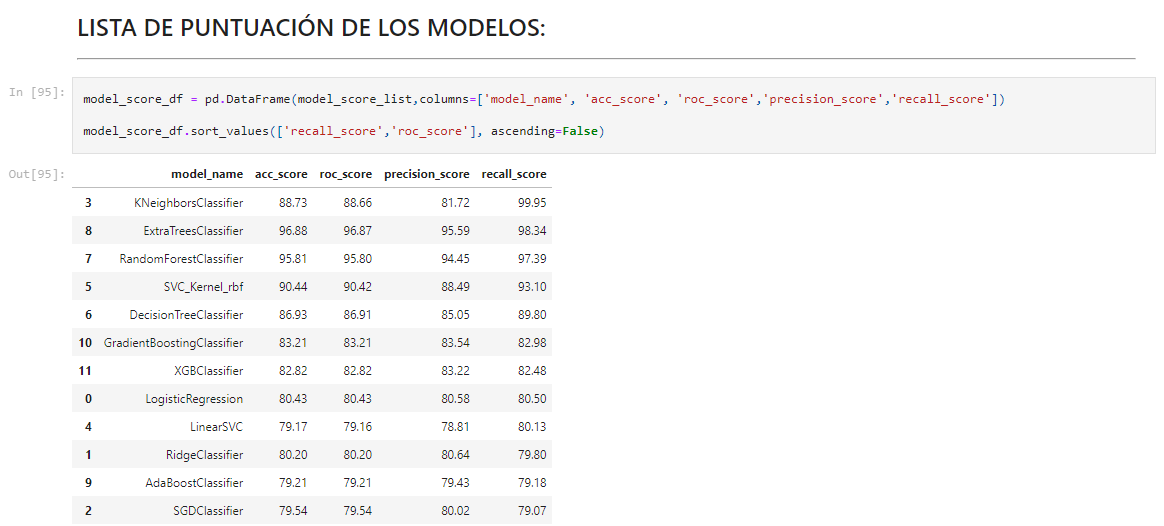Screen dimensions: 1164x526
Task: Click precision value 95.59 for ExtraTreesClassifier
Action: (456, 231)
